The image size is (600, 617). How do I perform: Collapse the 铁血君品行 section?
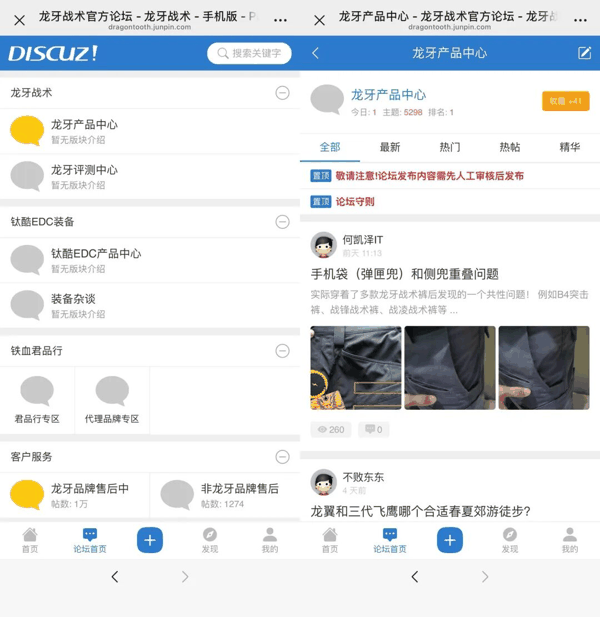282,351
